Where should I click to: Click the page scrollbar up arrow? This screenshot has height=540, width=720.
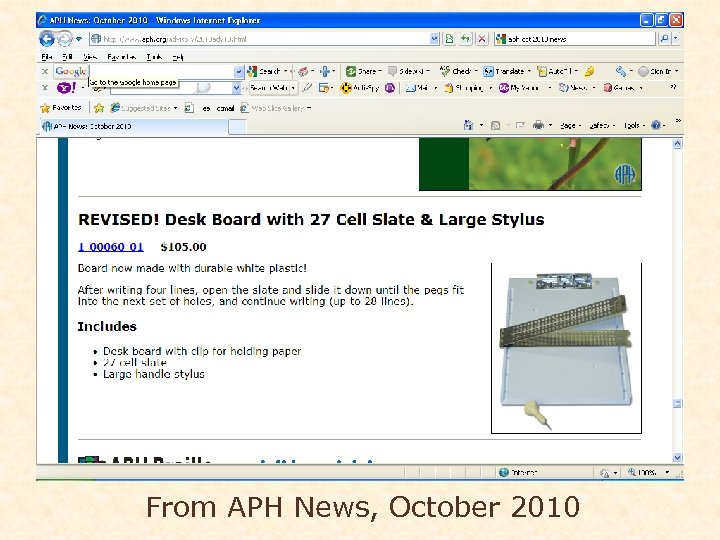[x=677, y=144]
